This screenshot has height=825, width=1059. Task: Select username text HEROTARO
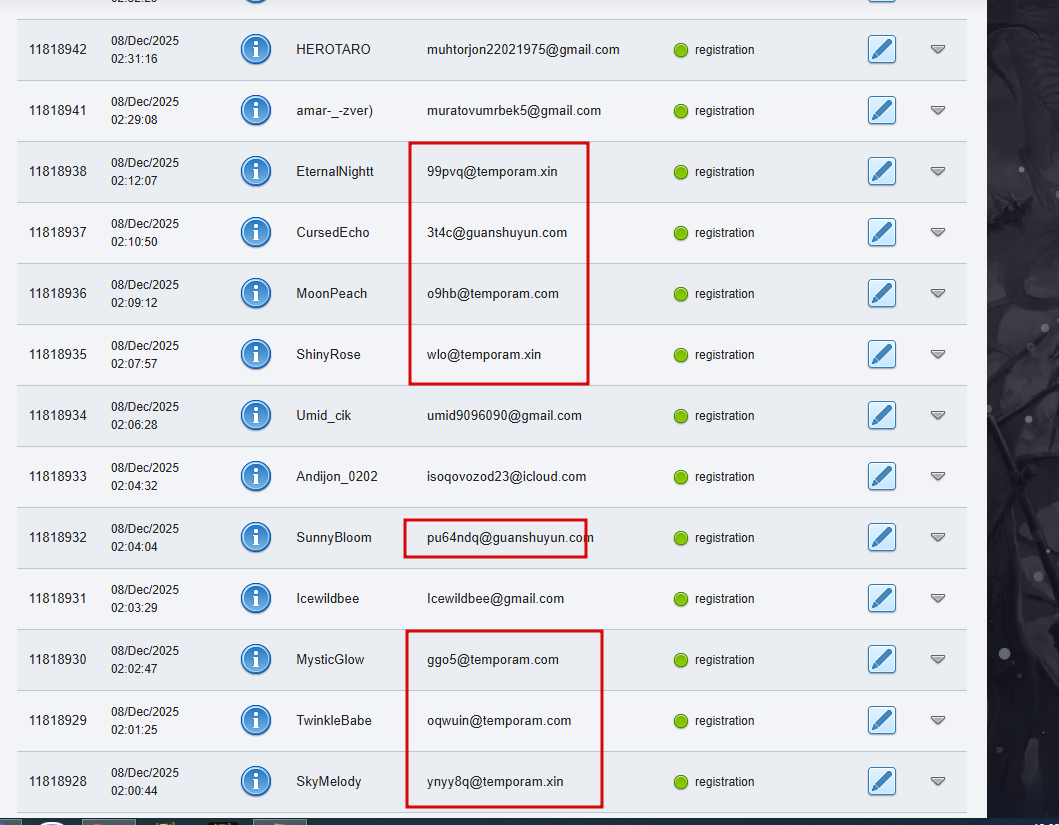pyautogui.click(x=333, y=49)
